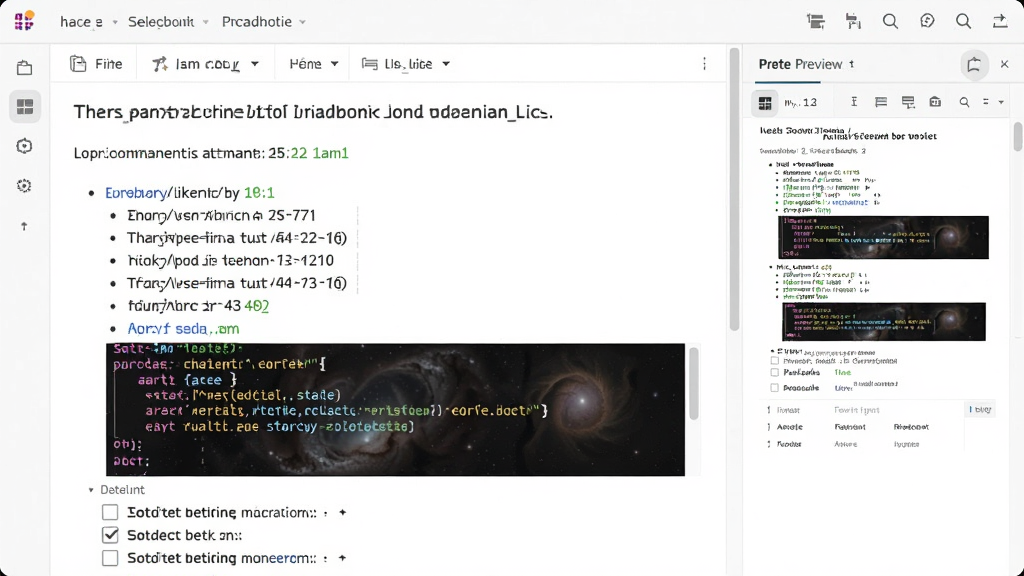
Task: Open the vertical three-dot menu in editor toolbar
Action: 704,64
